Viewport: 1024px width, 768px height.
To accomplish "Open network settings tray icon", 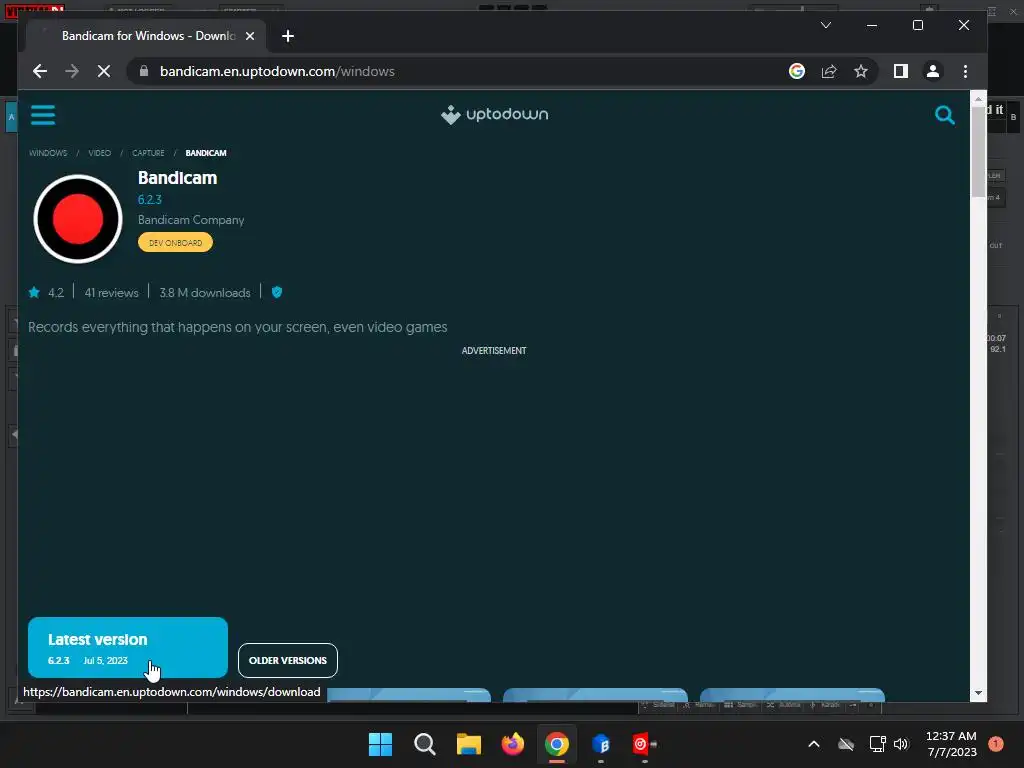I will [x=877, y=744].
